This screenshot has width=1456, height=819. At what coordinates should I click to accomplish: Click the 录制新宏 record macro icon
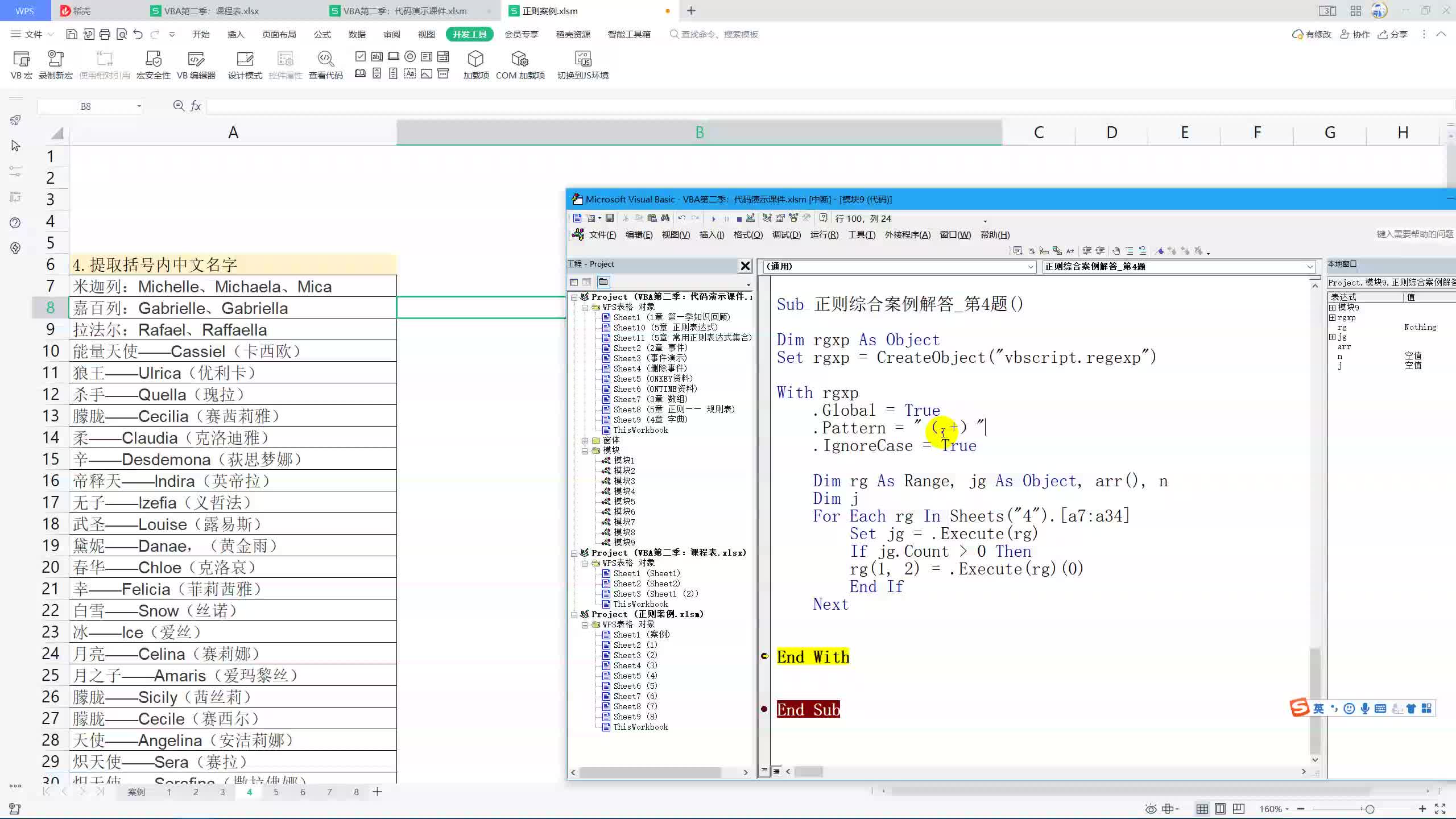55,59
